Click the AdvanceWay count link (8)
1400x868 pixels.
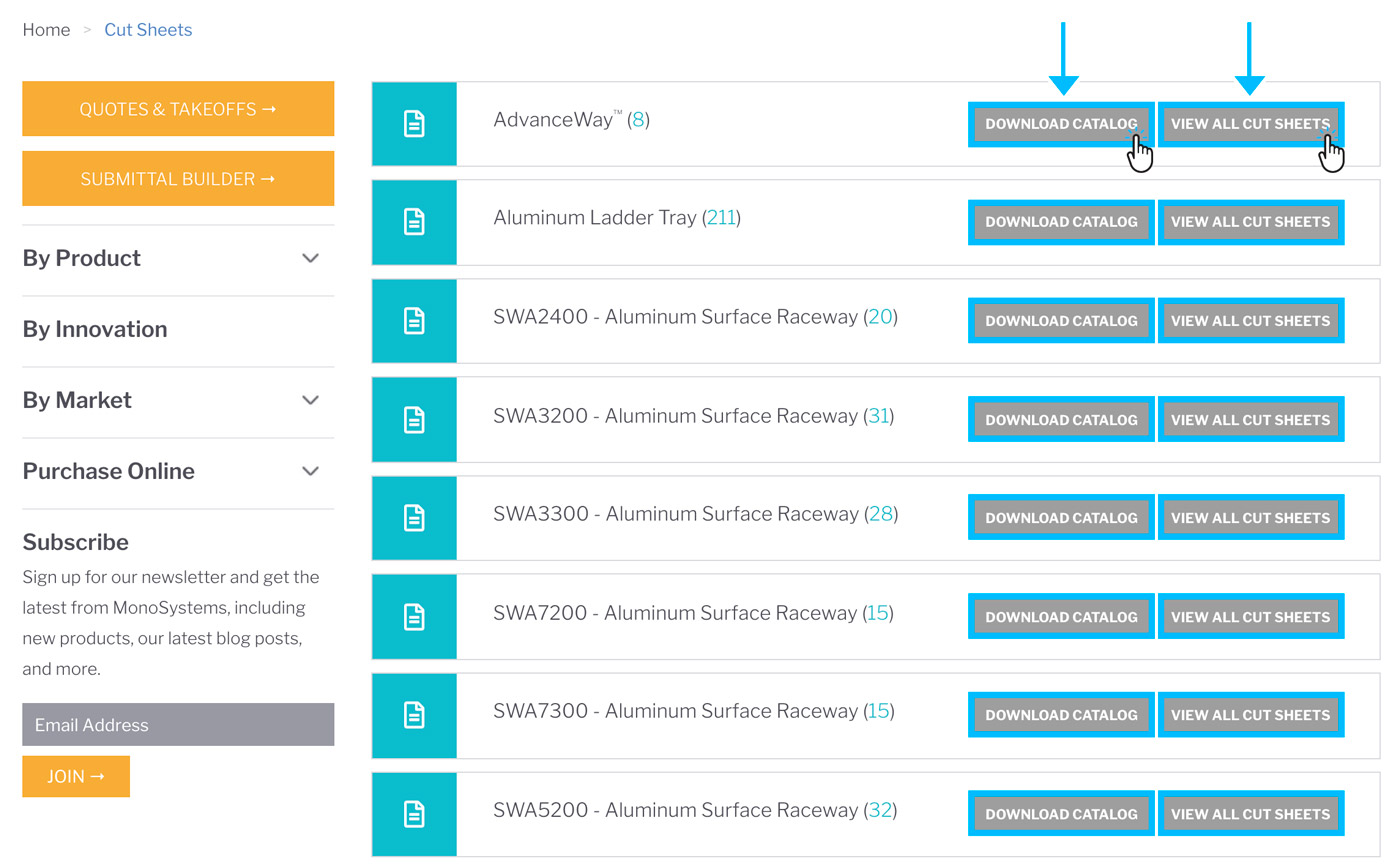click(638, 120)
